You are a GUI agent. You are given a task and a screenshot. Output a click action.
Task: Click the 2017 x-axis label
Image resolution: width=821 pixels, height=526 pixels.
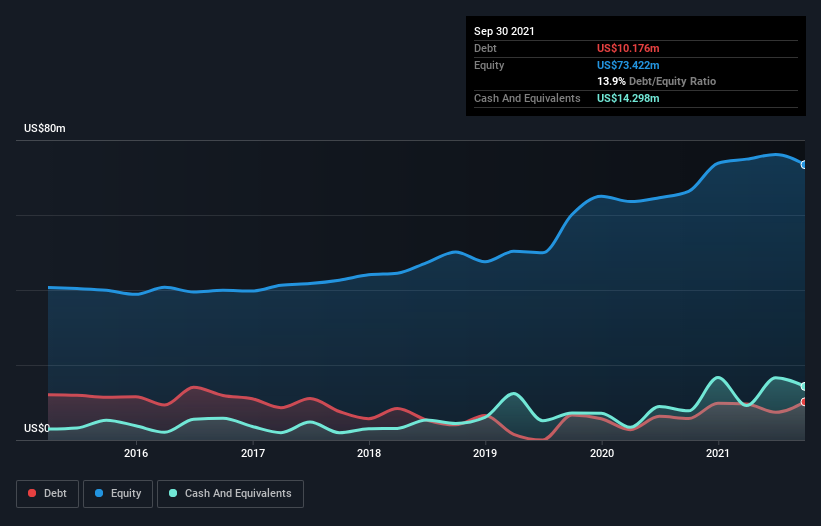pyautogui.click(x=252, y=453)
